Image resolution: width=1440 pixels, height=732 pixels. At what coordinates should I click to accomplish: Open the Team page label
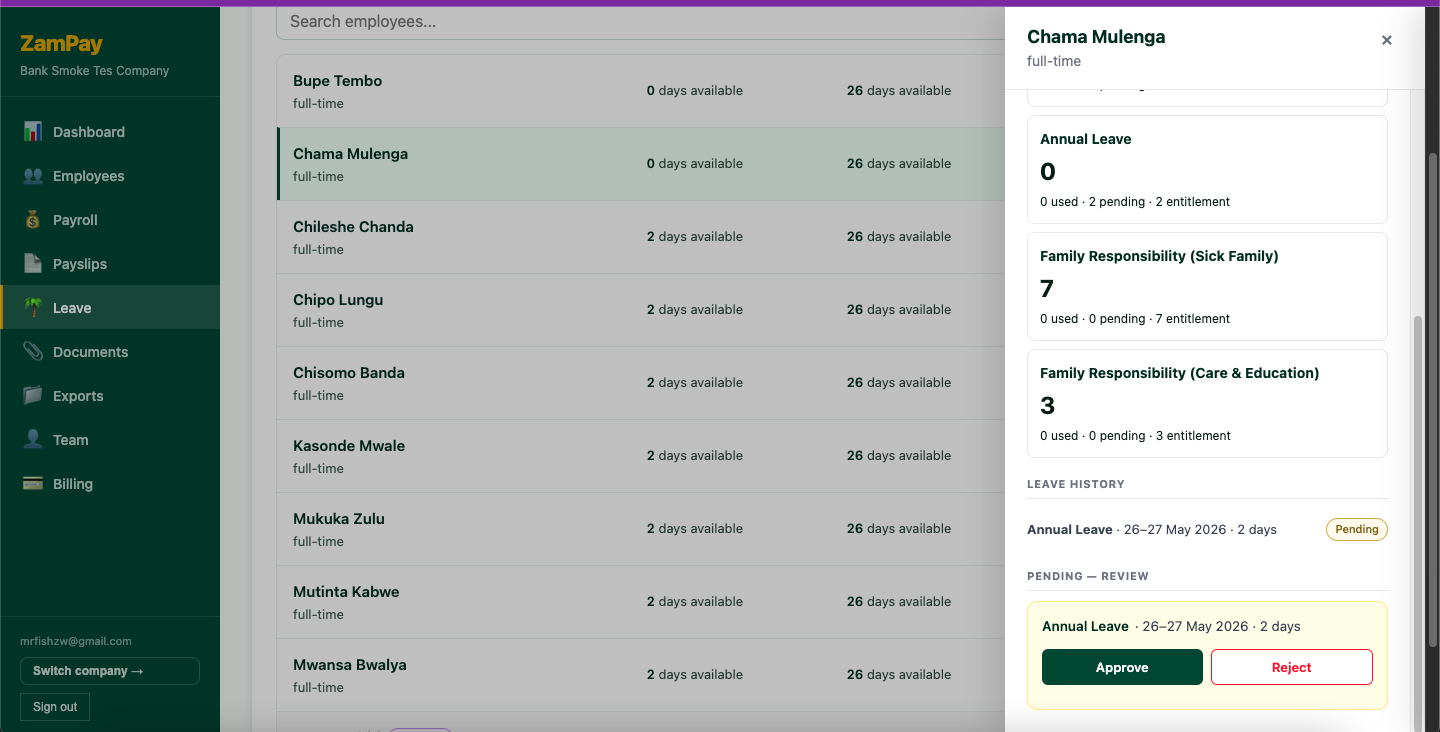click(71, 440)
